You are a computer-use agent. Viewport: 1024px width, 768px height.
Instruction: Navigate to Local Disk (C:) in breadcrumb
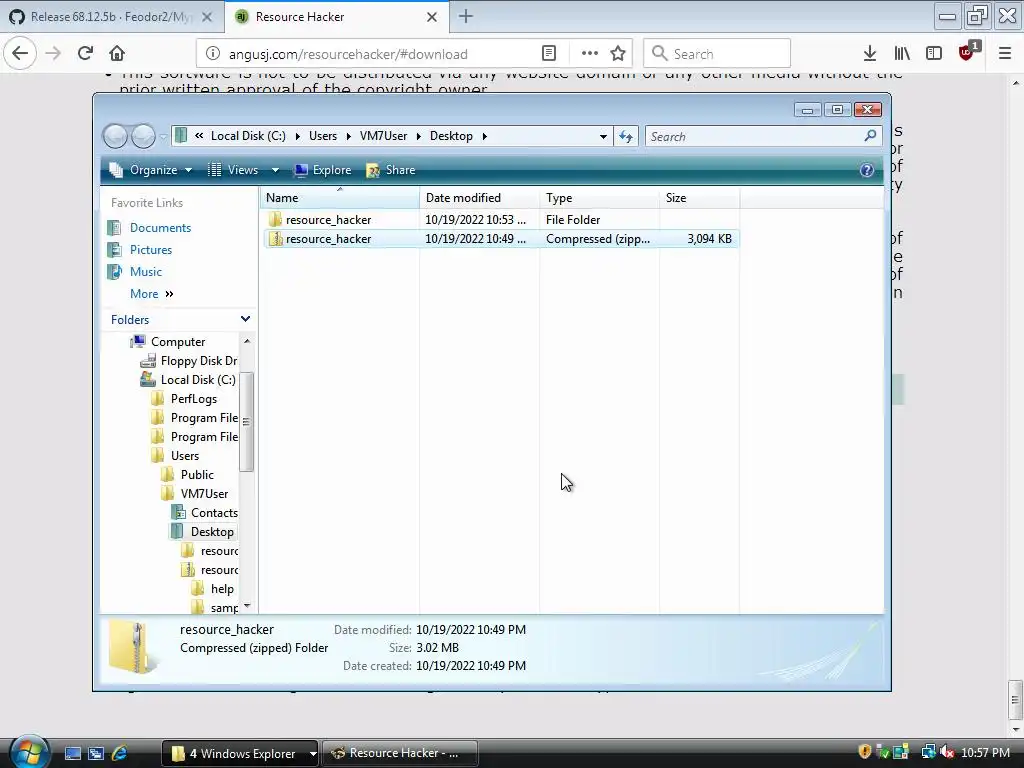pos(248,136)
